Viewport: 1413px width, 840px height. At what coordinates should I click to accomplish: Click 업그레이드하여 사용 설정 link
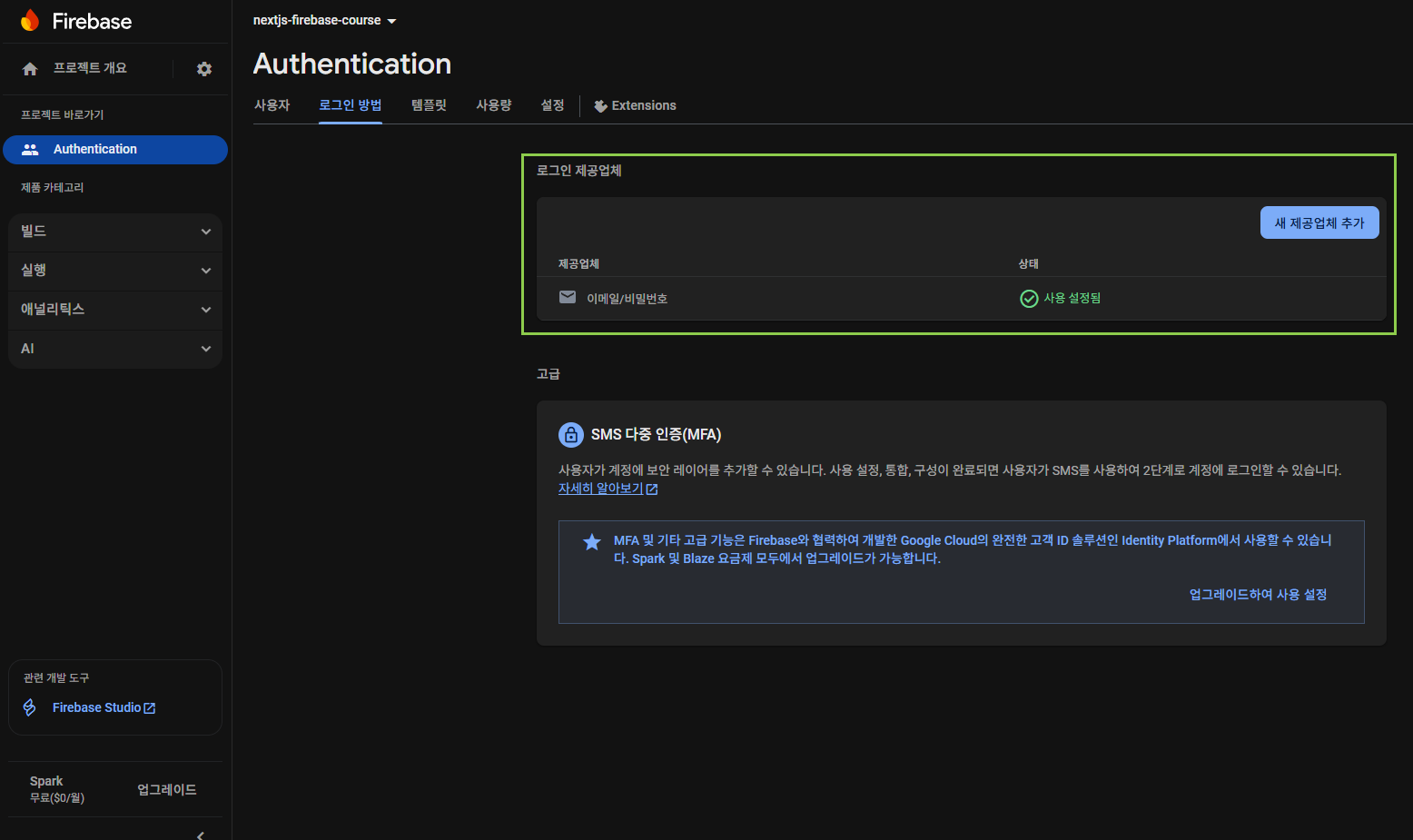click(x=1258, y=595)
